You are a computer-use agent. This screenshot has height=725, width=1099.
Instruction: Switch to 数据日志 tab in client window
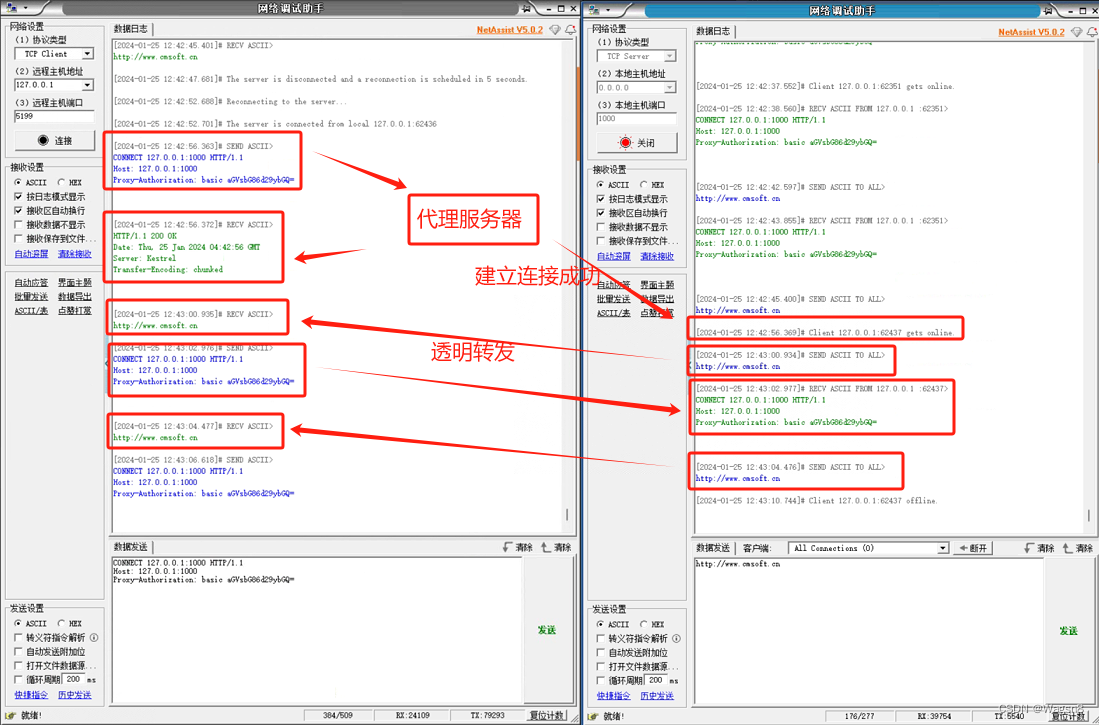point(131,29)
